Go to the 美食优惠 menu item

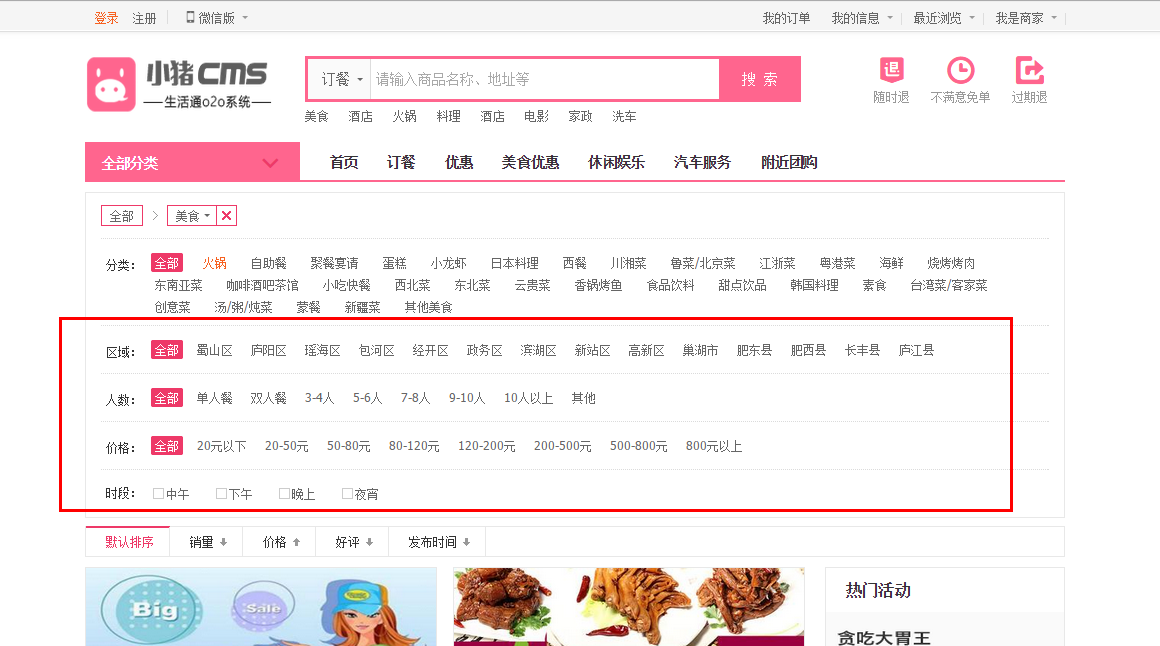(x=529, y=162)
